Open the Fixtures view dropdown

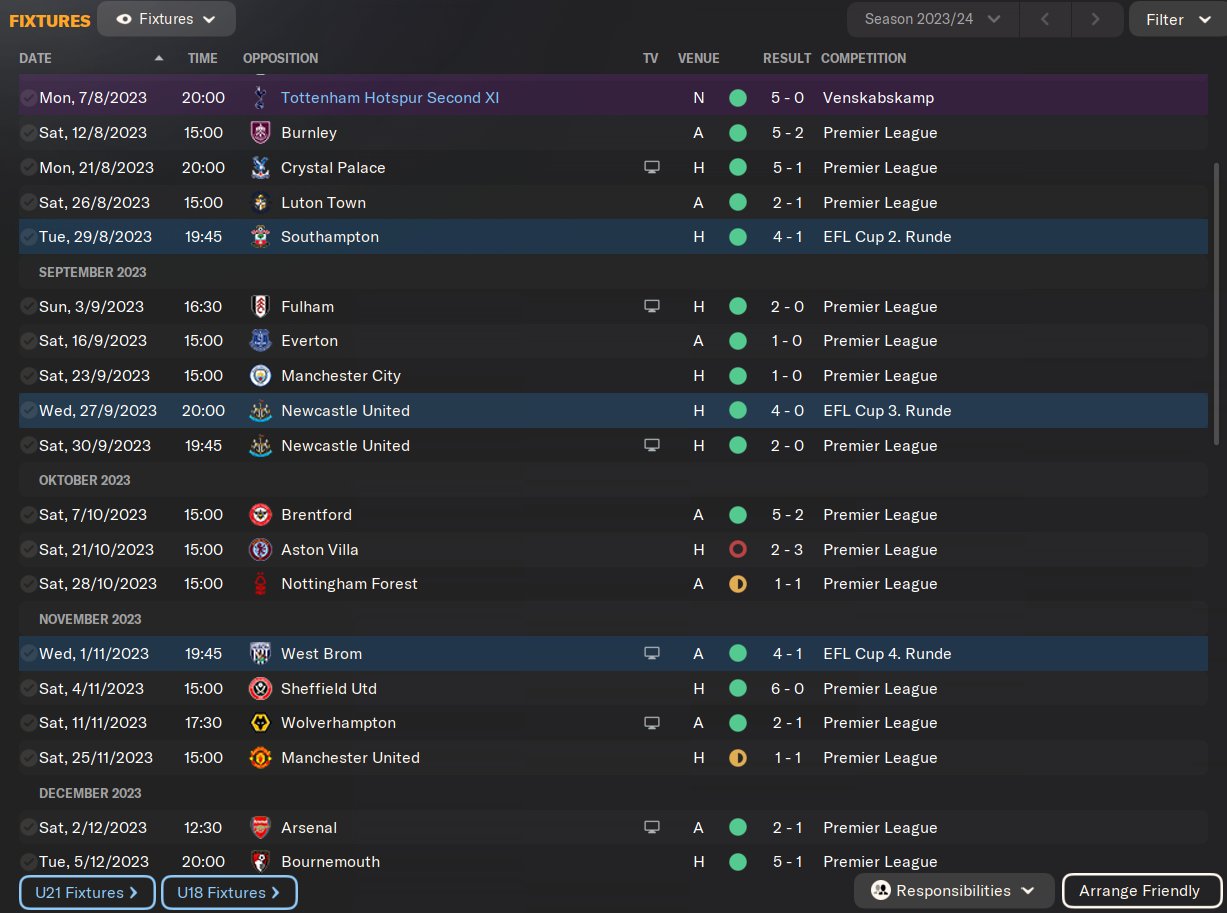pyautogui.click(x=166, y=19)
